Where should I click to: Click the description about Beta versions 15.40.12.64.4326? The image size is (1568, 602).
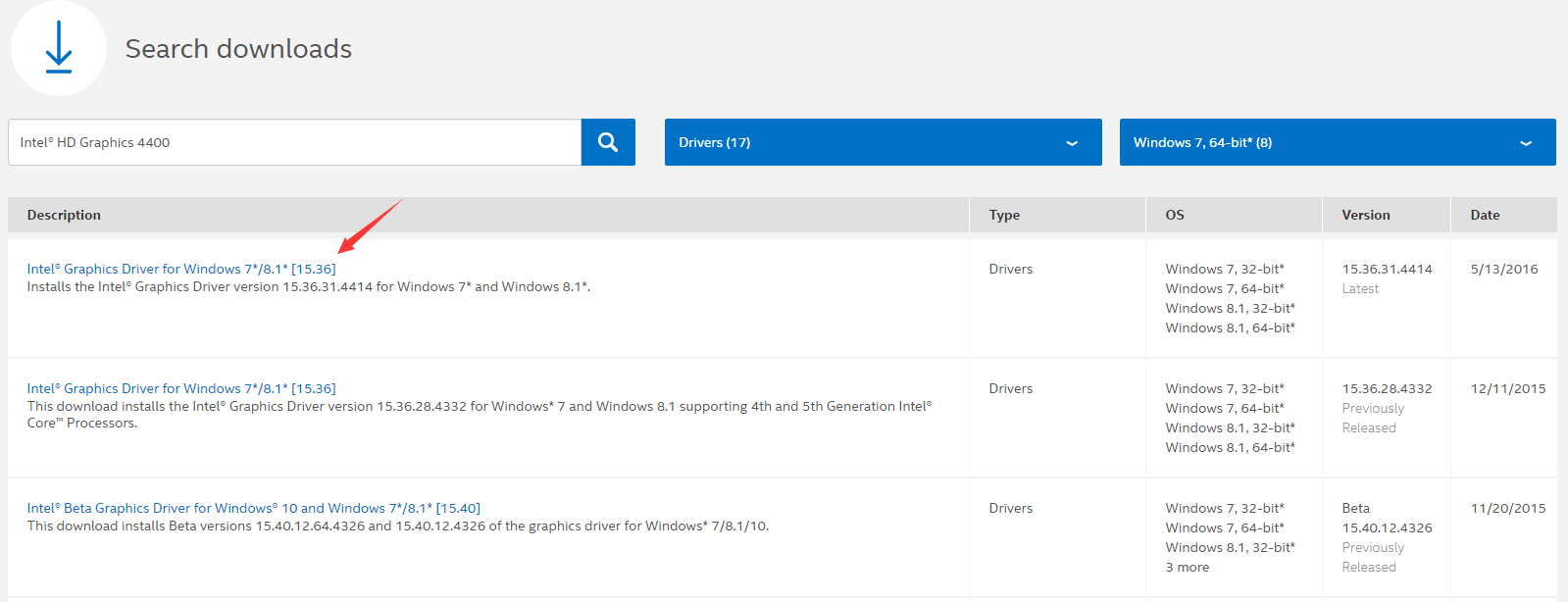coord(398,526)
